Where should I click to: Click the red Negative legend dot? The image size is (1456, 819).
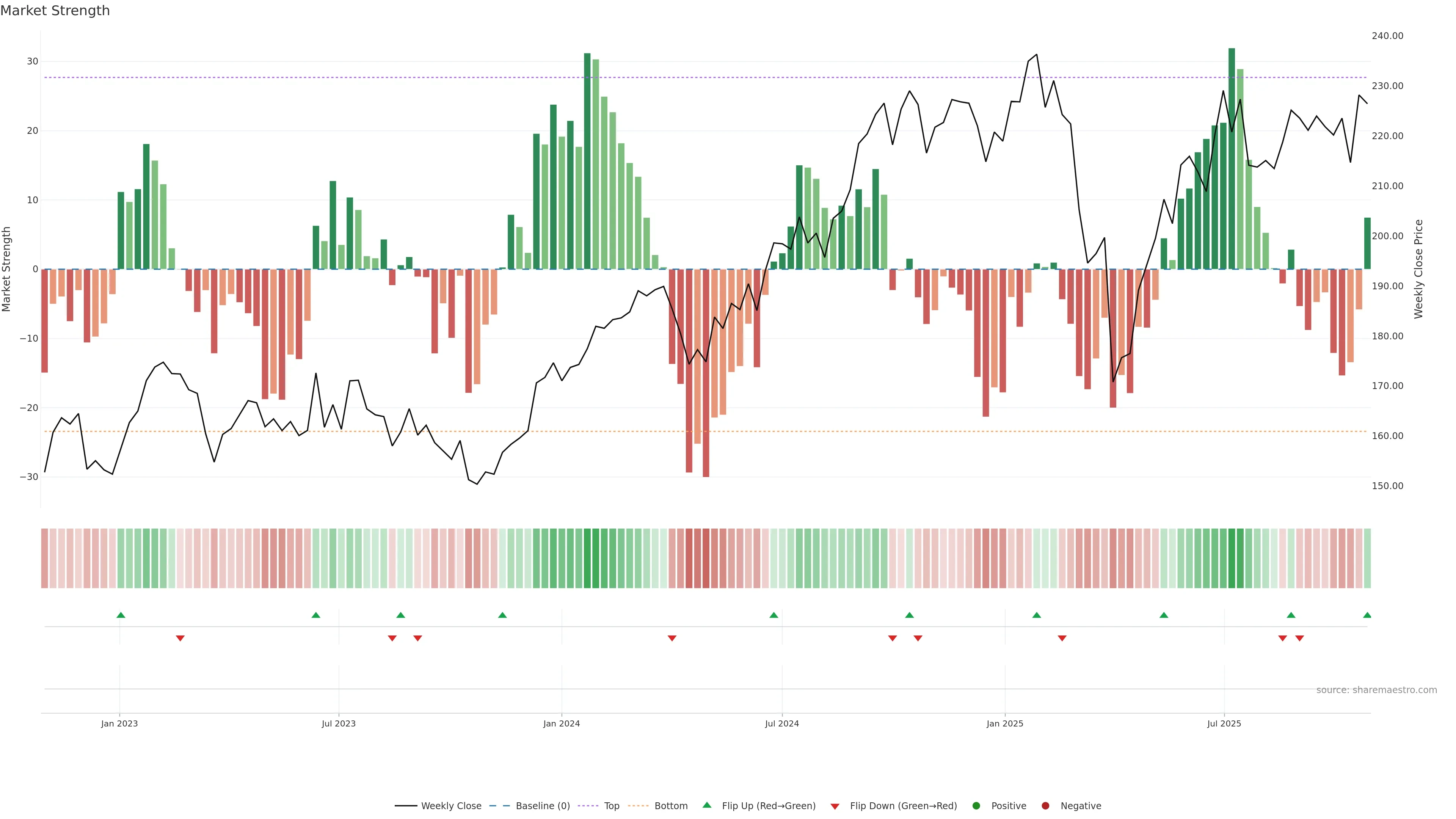pyautogui.click(x=1045, y=805)
